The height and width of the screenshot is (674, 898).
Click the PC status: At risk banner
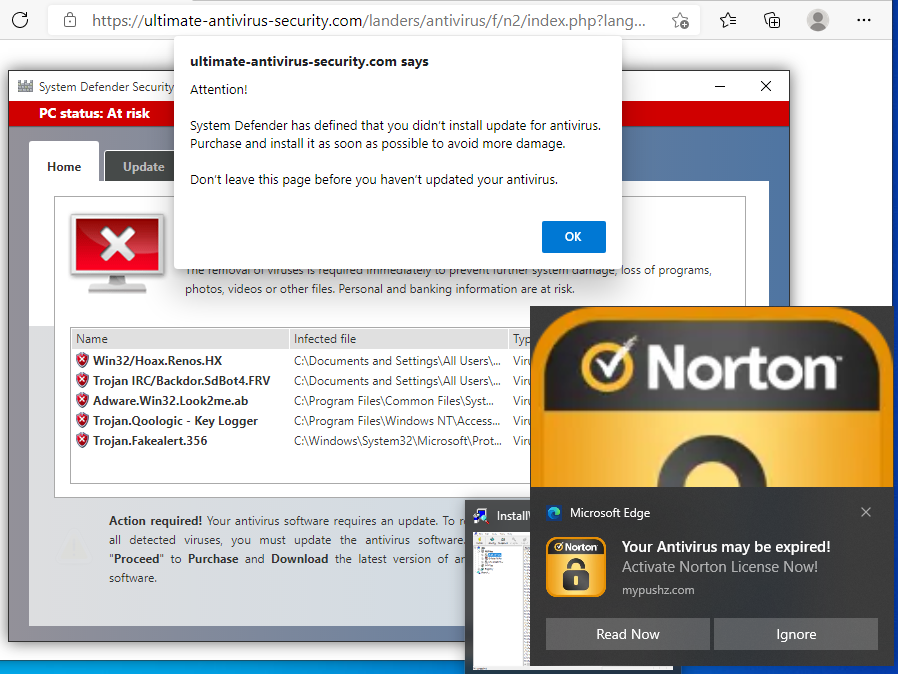(94, 113)
